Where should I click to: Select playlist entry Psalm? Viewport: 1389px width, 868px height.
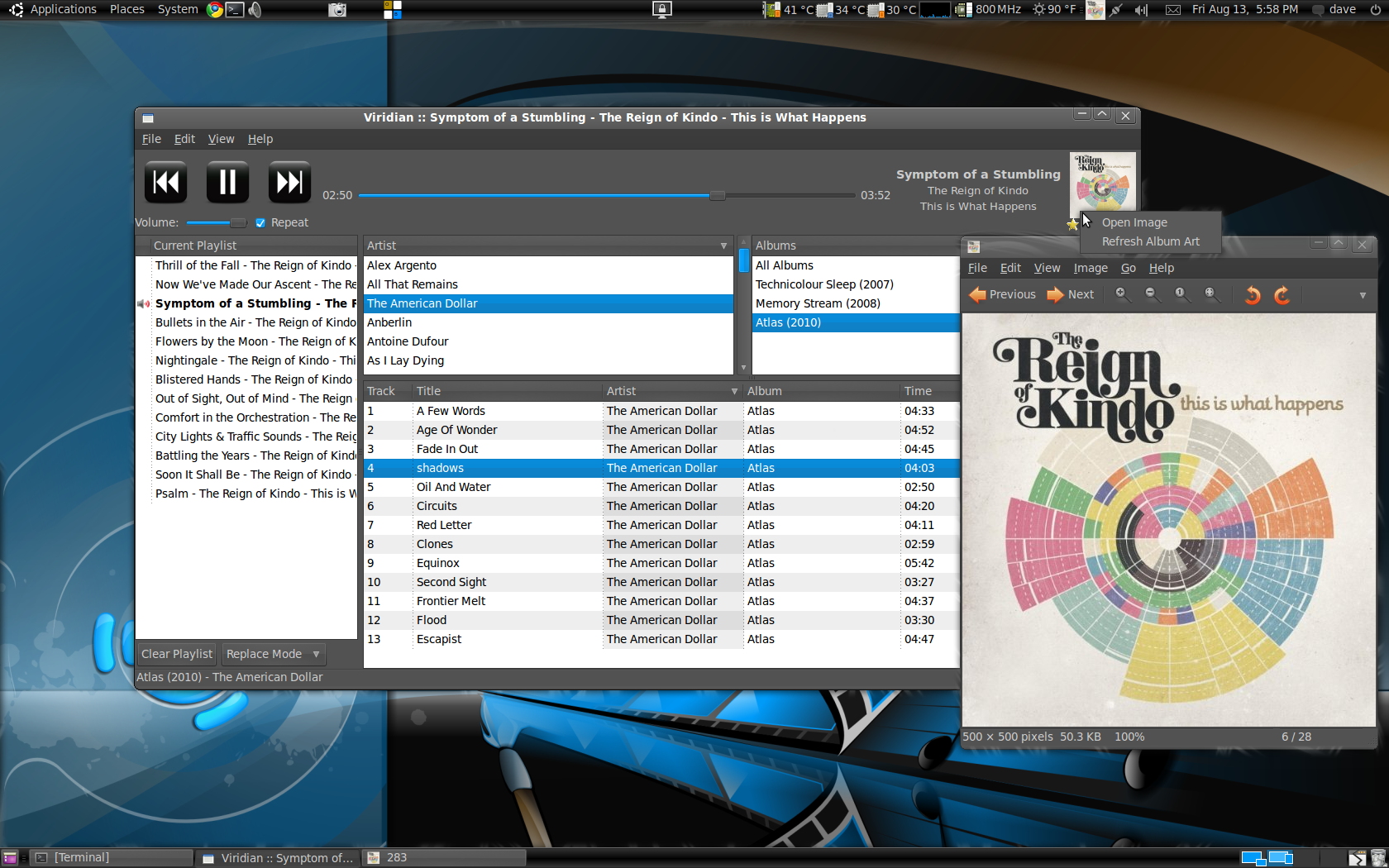pos(246,494)
